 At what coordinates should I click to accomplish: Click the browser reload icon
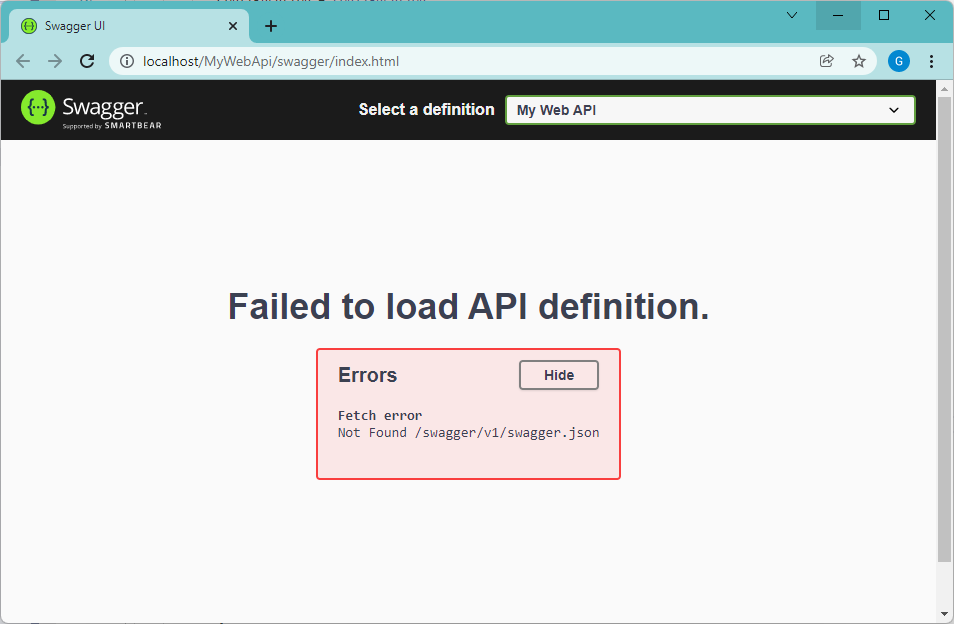[87, 61]
